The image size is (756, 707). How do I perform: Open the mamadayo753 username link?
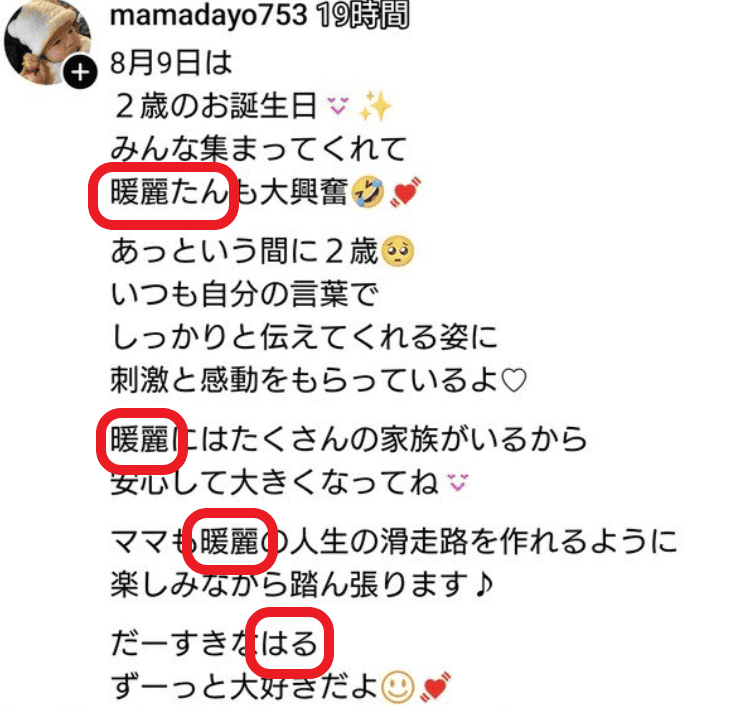click(209, 15)
